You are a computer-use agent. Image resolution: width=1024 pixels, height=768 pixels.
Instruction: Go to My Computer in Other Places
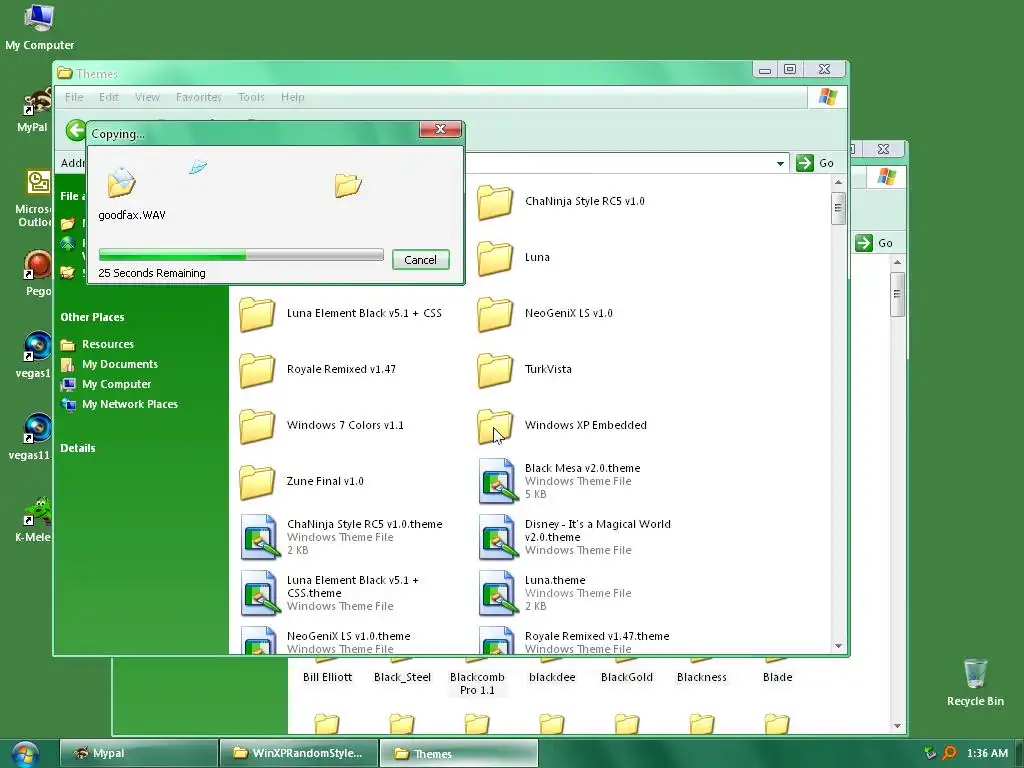click(x=106, y=385)
